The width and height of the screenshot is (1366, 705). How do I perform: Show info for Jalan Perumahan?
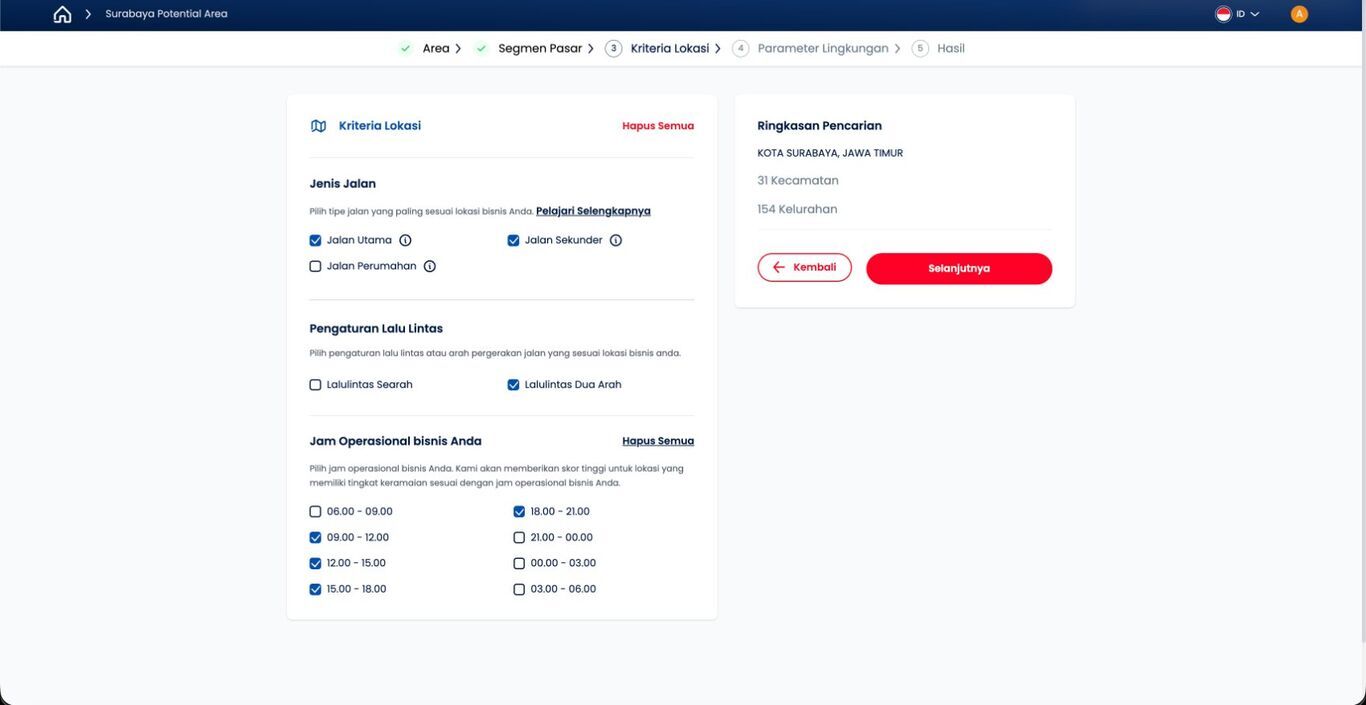(430, 266)
